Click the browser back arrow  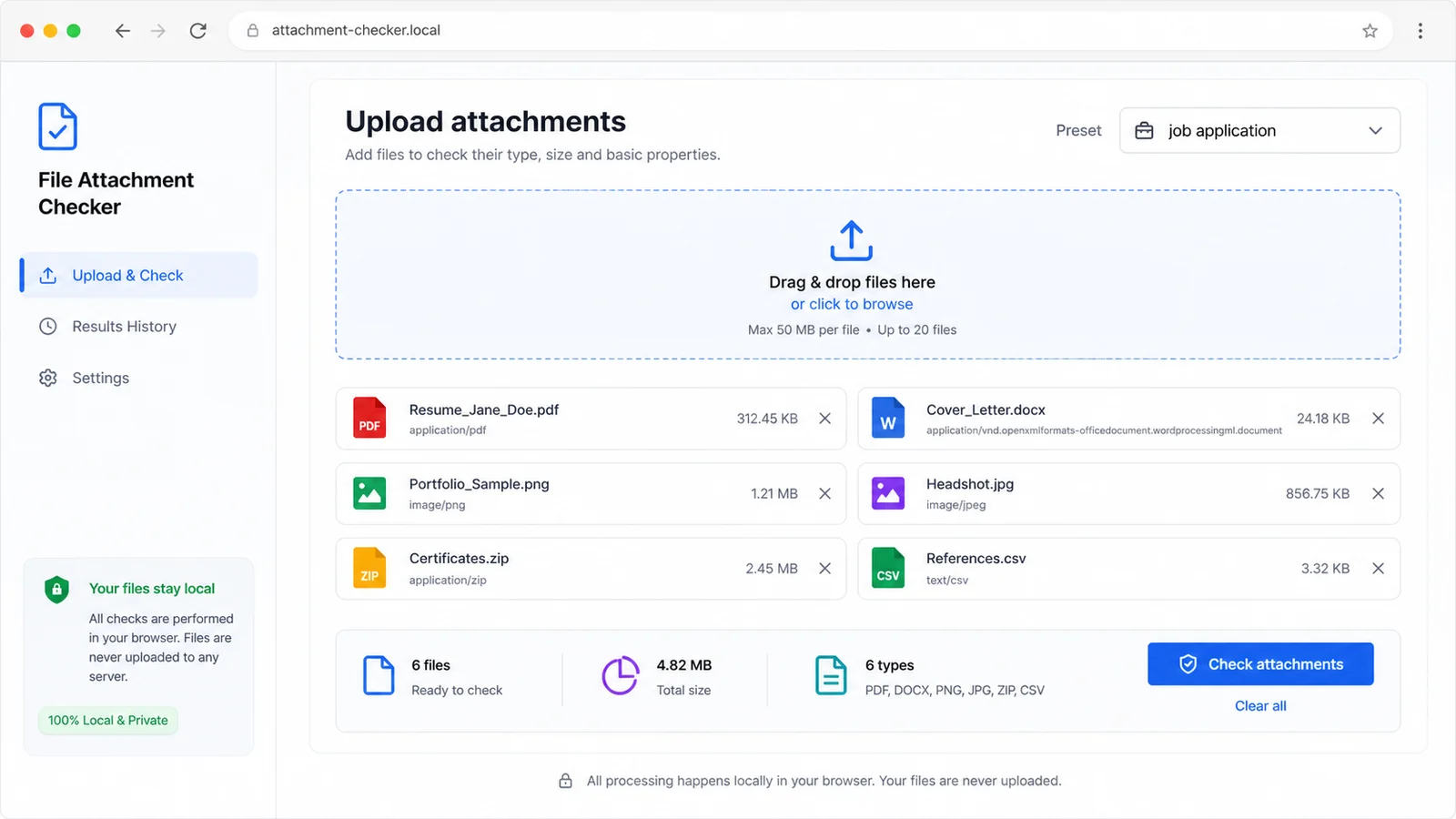(x=123, y=31)
